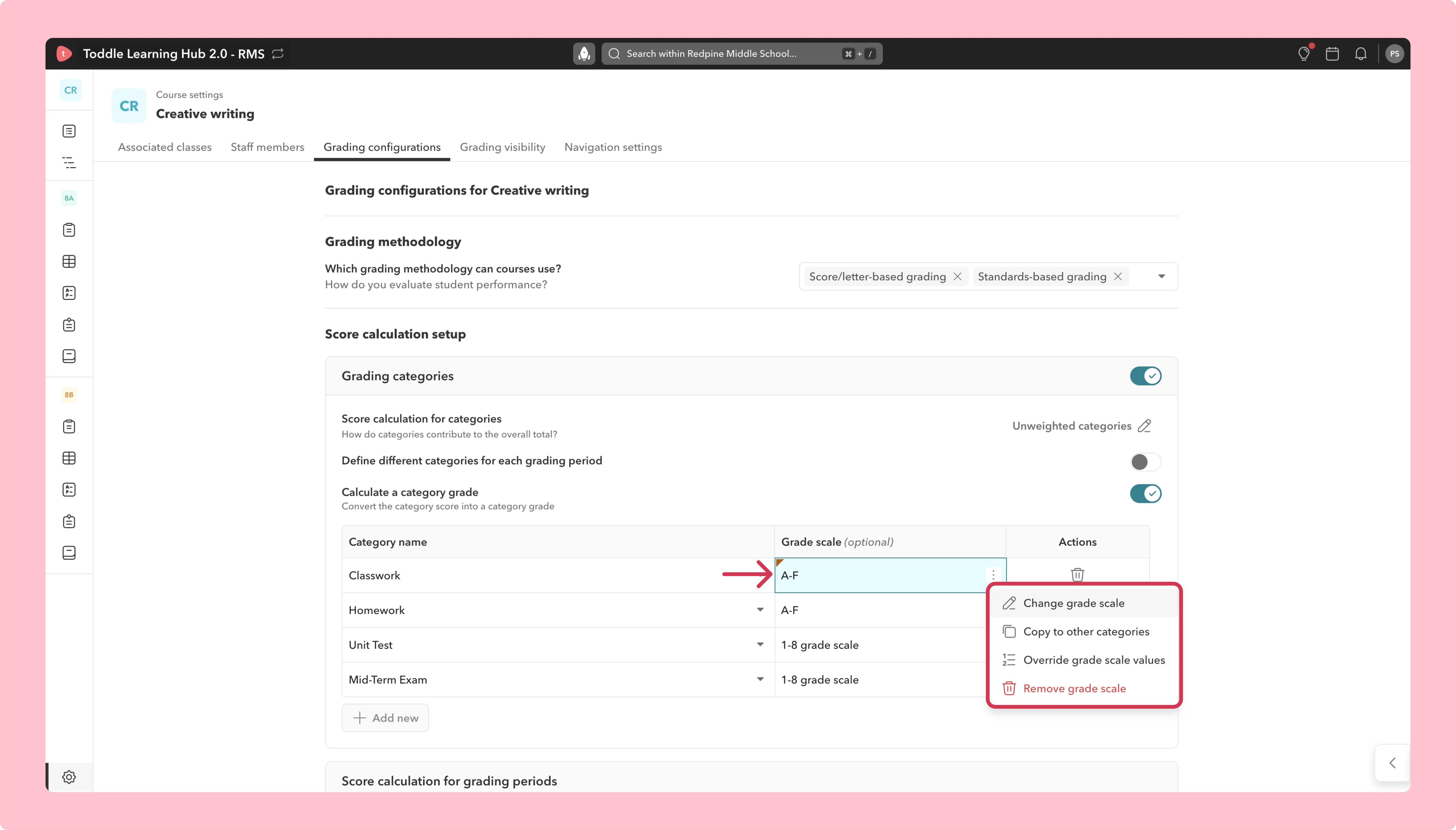Click the Unweighted categories label
The width and height of the screenshot is (1456, 830).
[1072, 426]
